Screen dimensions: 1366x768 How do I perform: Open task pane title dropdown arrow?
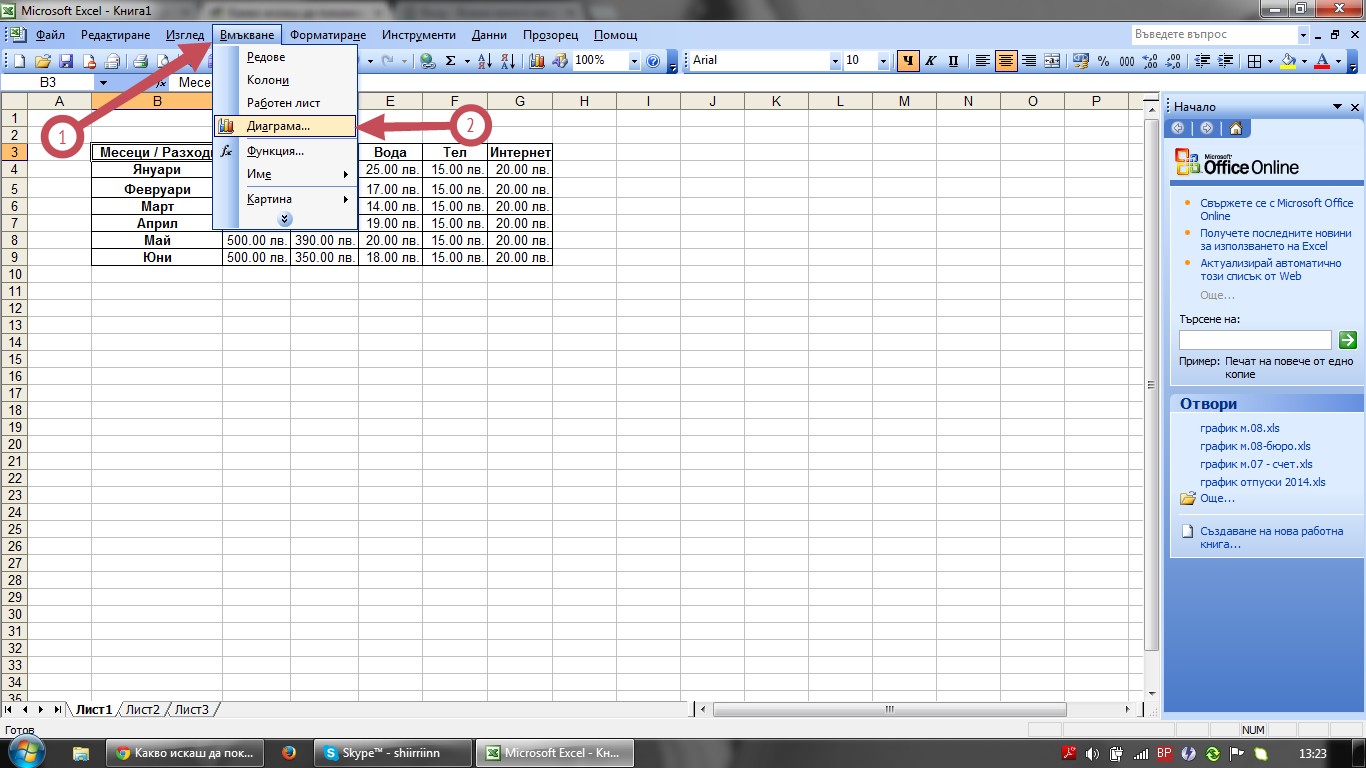1337,107
